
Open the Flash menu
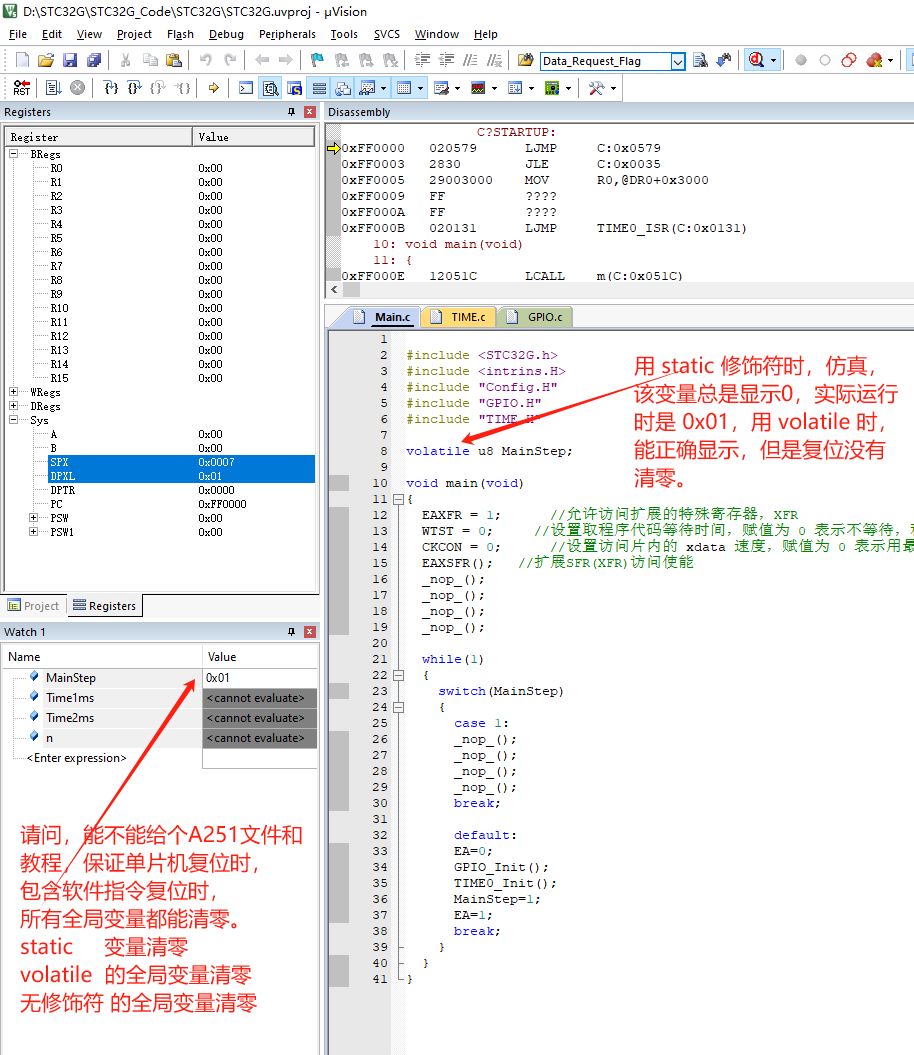180,34
